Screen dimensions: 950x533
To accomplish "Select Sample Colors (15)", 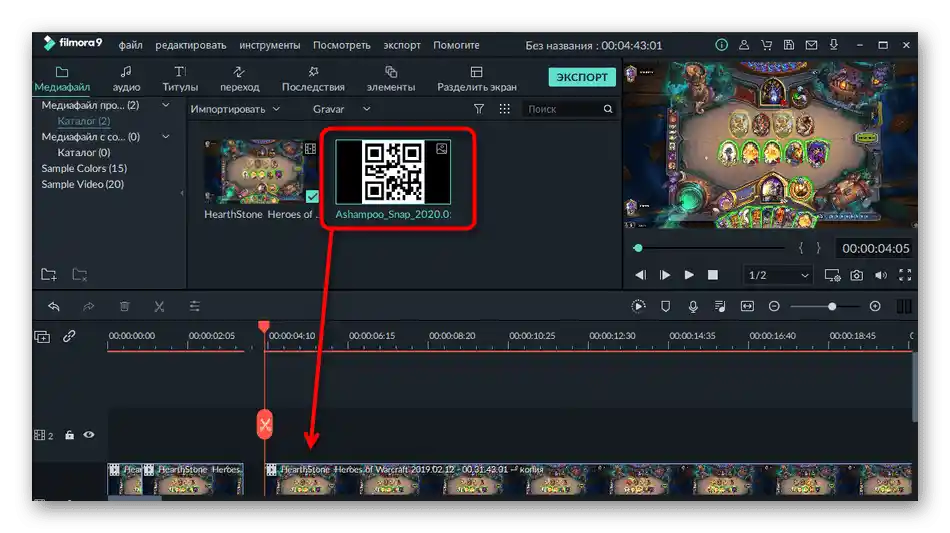I will (84, 168).
